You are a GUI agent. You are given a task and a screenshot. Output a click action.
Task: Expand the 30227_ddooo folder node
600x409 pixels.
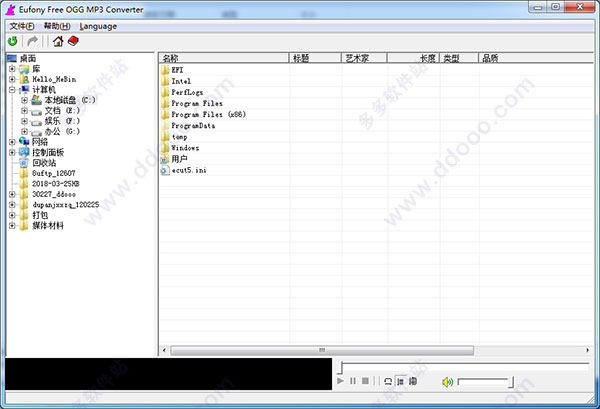(x=12, y=194)
